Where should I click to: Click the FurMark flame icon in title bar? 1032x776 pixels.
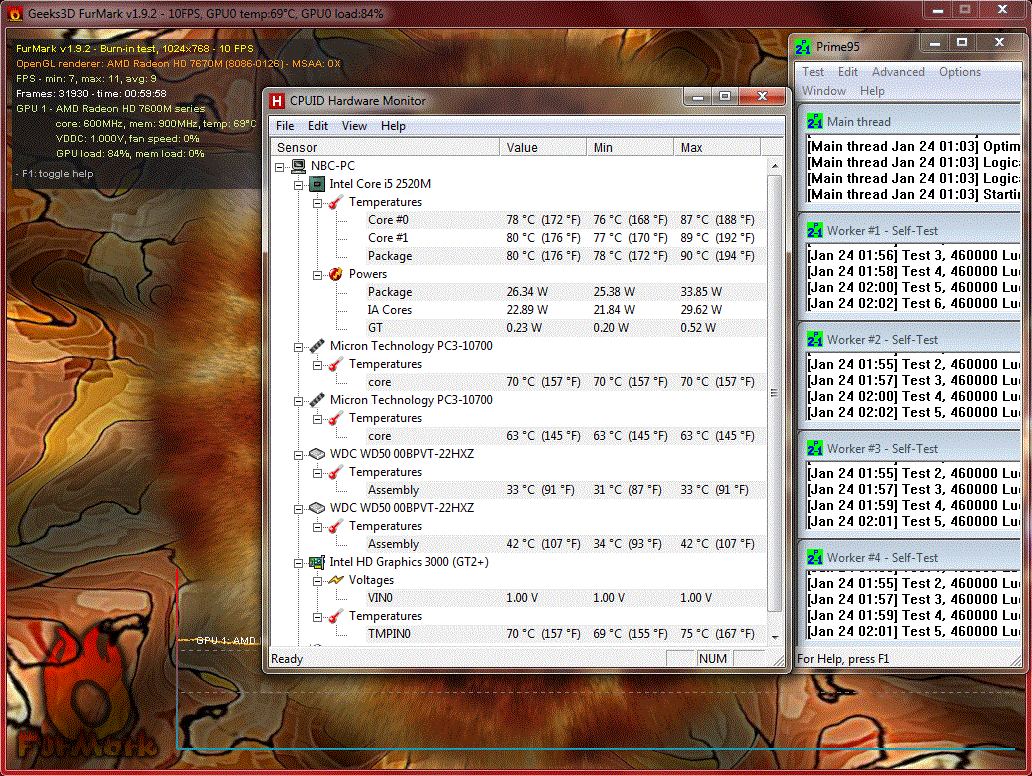tap(15, 13)
